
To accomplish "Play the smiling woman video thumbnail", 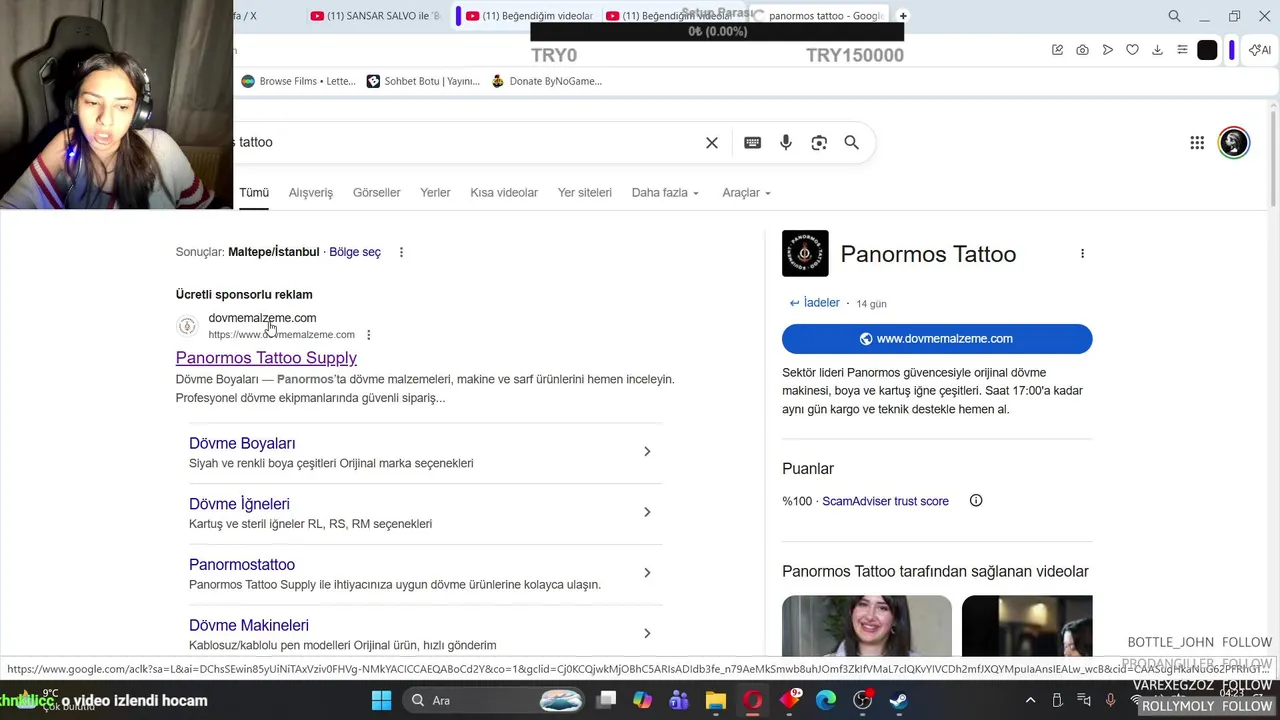I will [x=867, y=626].
